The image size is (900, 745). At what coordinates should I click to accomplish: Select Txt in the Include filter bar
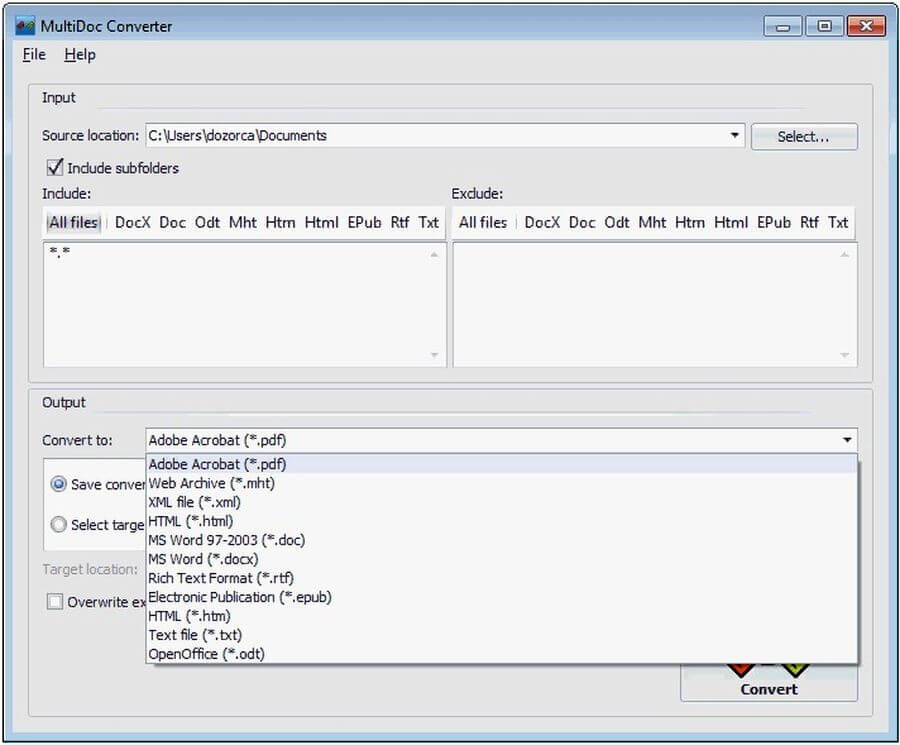(429, 222)
